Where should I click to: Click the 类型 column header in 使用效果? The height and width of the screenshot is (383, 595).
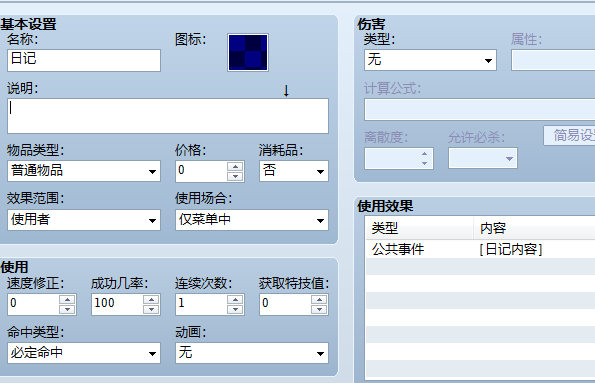click(420, 228)
